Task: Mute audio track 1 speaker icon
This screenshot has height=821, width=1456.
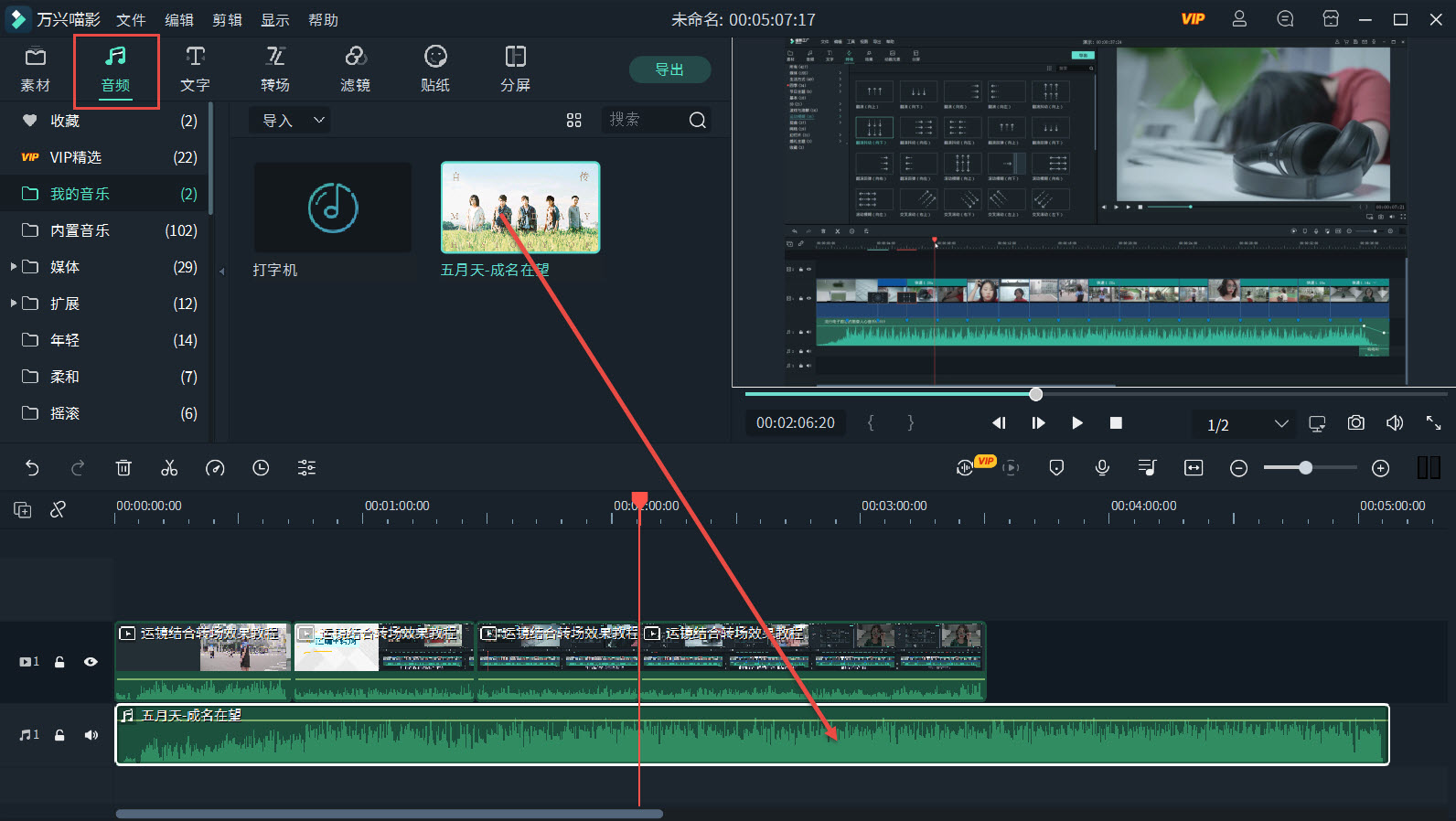Action: pyautogui.click(x=91, y=735)
